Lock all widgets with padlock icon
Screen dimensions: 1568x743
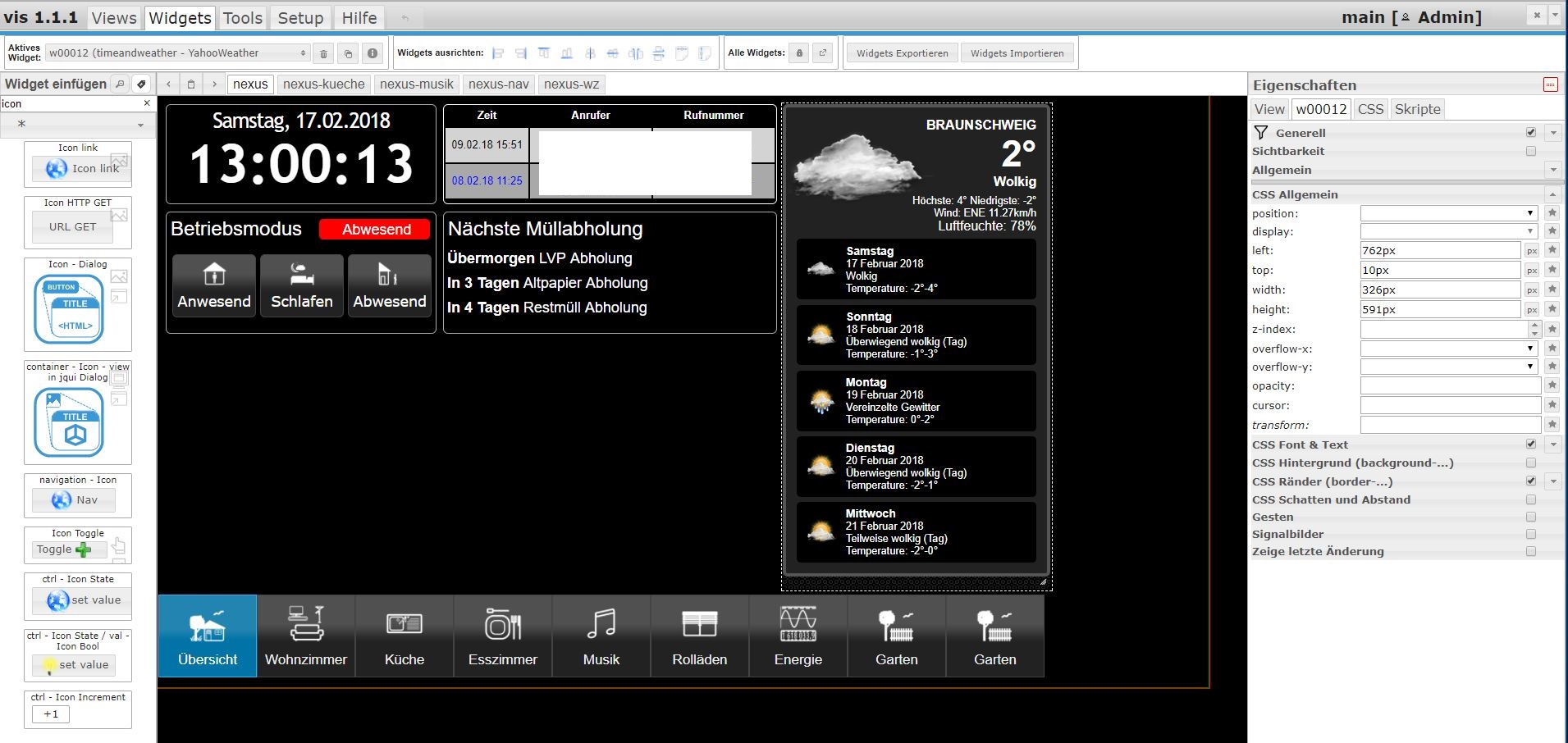799,53
